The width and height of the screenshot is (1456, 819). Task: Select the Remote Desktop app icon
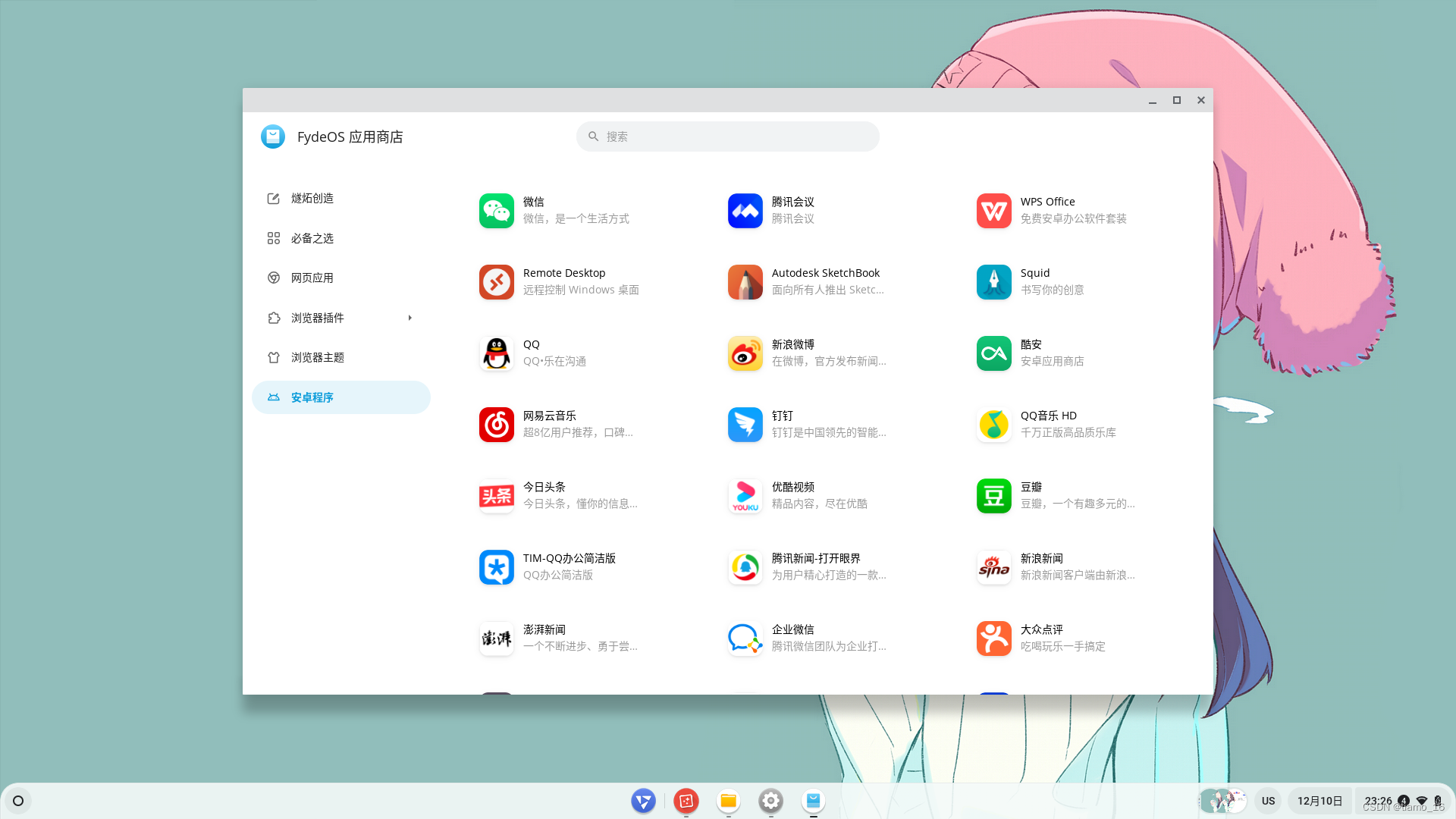click(x=496, y=282)
